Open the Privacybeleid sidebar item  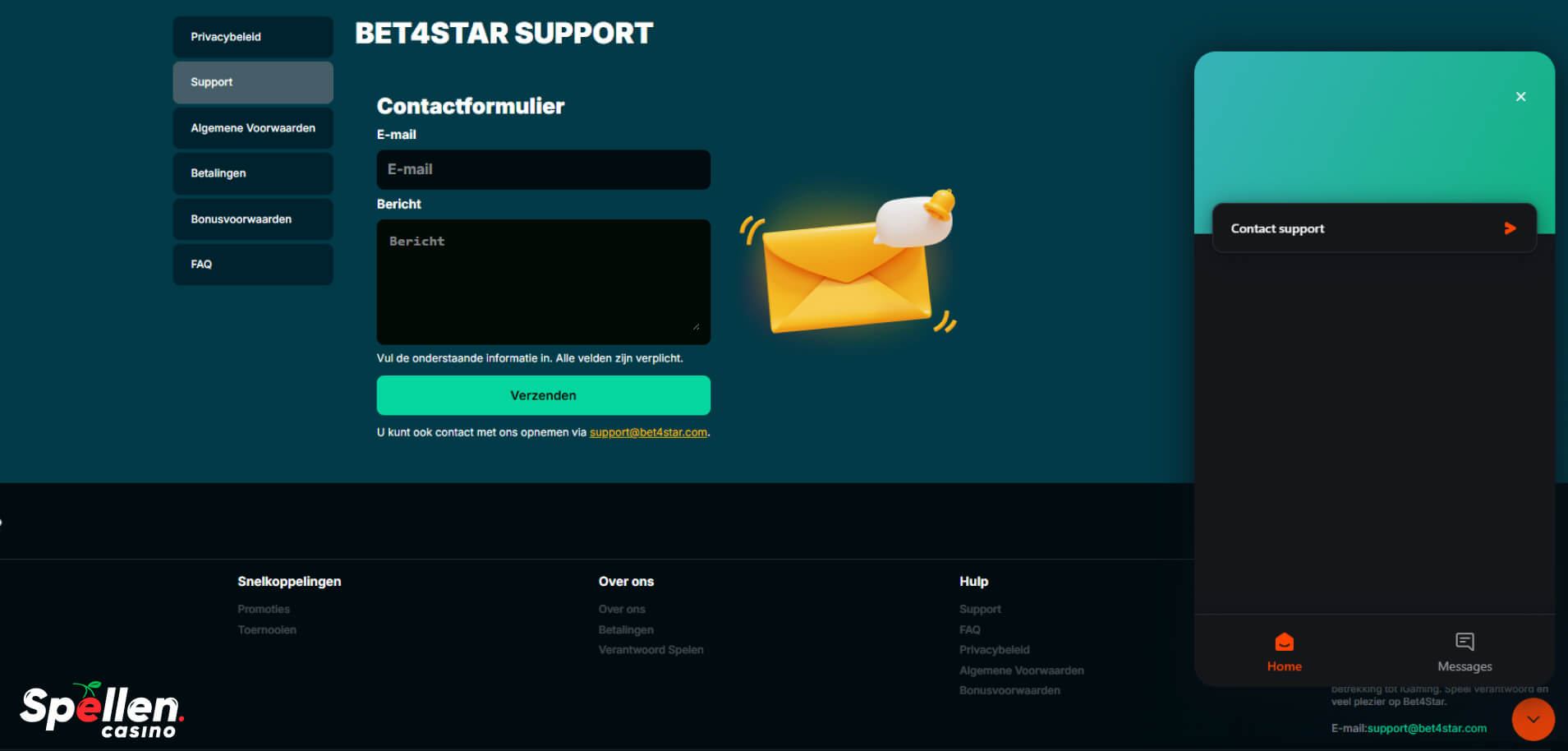coord(253,37)
